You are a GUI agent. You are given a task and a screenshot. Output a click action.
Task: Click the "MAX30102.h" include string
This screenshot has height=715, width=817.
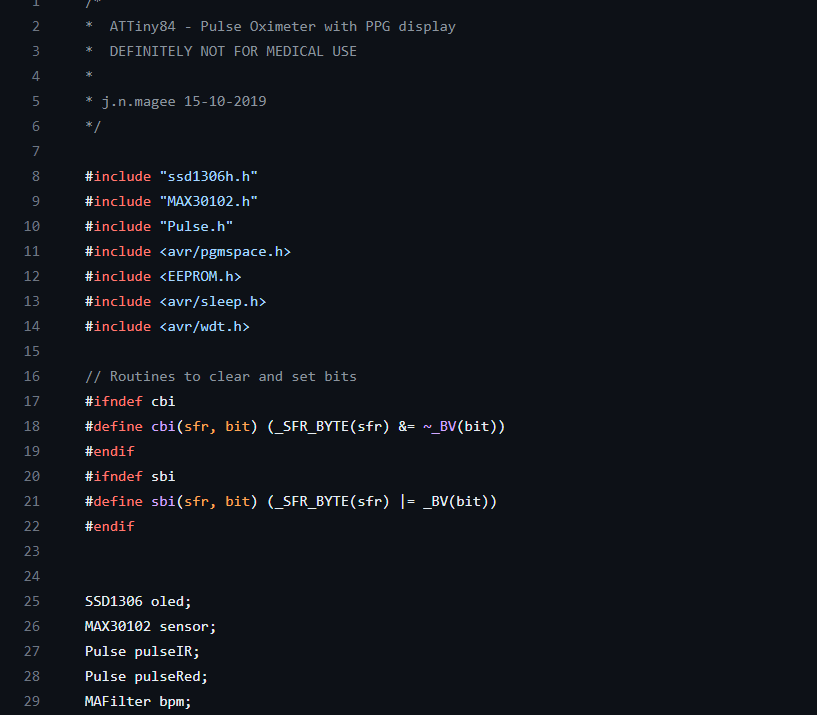[208, 201]
